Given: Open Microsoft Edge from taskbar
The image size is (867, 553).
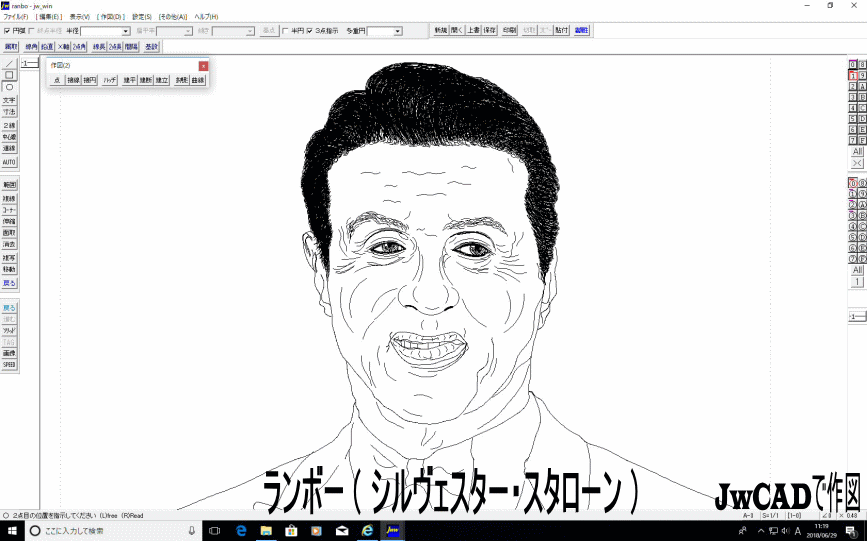Looking at the screenshot, I should coord(241,531).
